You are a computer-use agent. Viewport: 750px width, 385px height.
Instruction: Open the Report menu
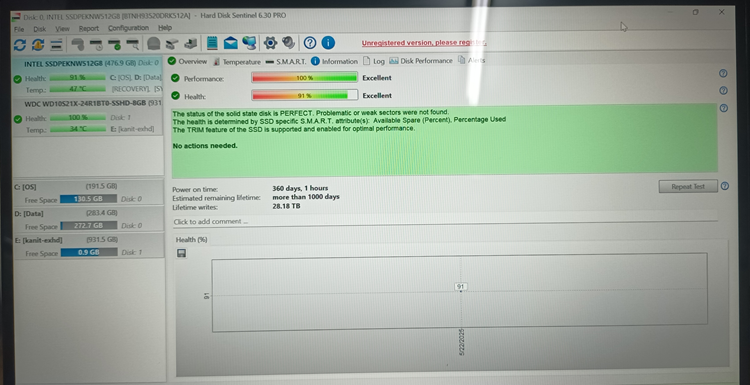(x=89, y=29)
